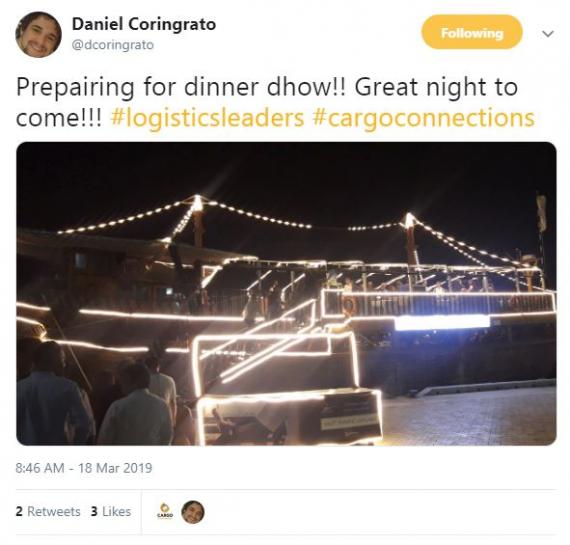This screenshot has height=545, width=570.
Task: Visit the Daniel Coringrato display name link
Action: pos(144,24)
